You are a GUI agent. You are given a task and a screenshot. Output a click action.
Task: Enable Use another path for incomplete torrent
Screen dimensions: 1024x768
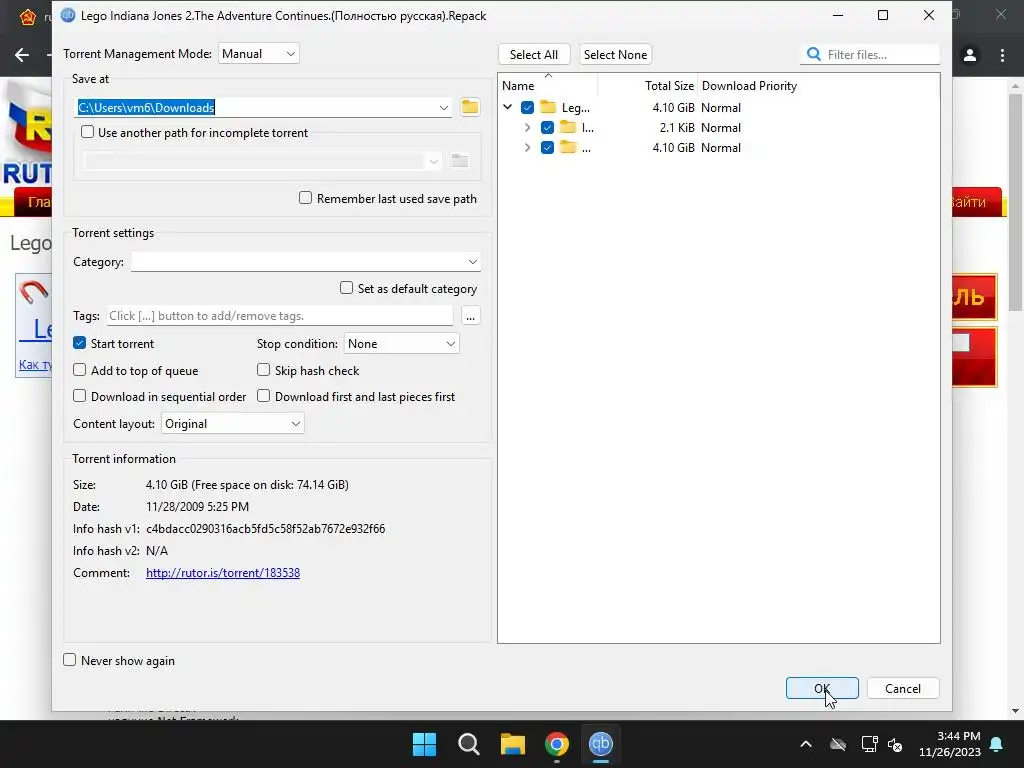pos(88,132)
